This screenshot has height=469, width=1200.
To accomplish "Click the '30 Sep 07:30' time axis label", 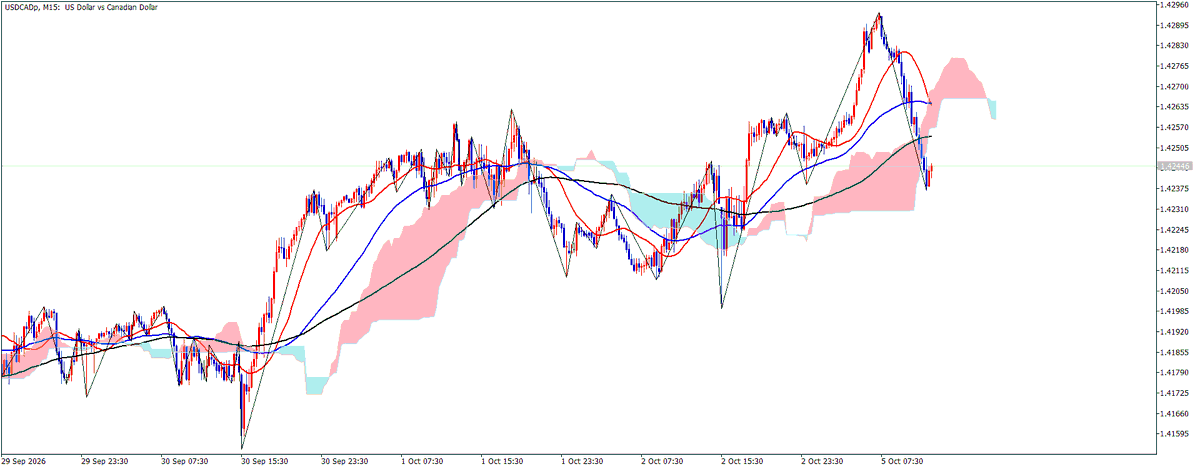I will pos(184,462).
